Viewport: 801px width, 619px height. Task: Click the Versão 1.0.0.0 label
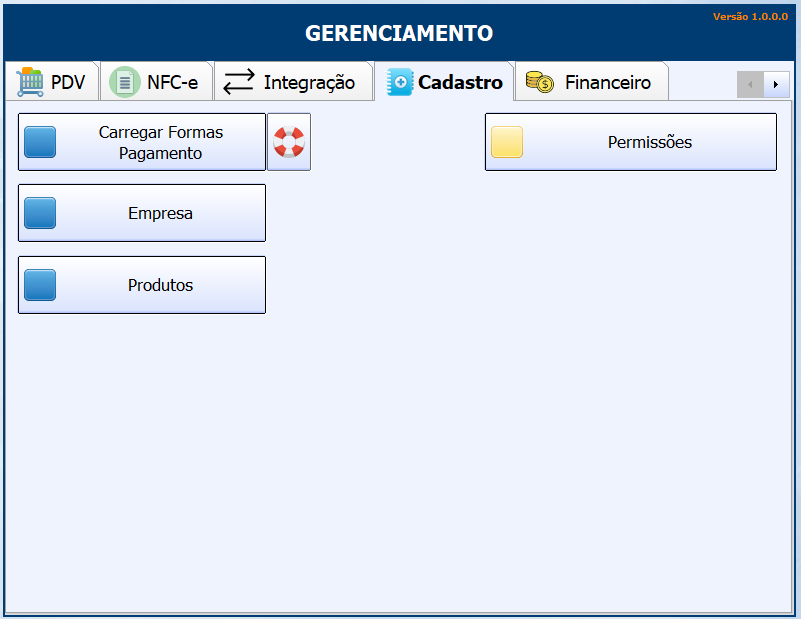click(x=750, y=17)
